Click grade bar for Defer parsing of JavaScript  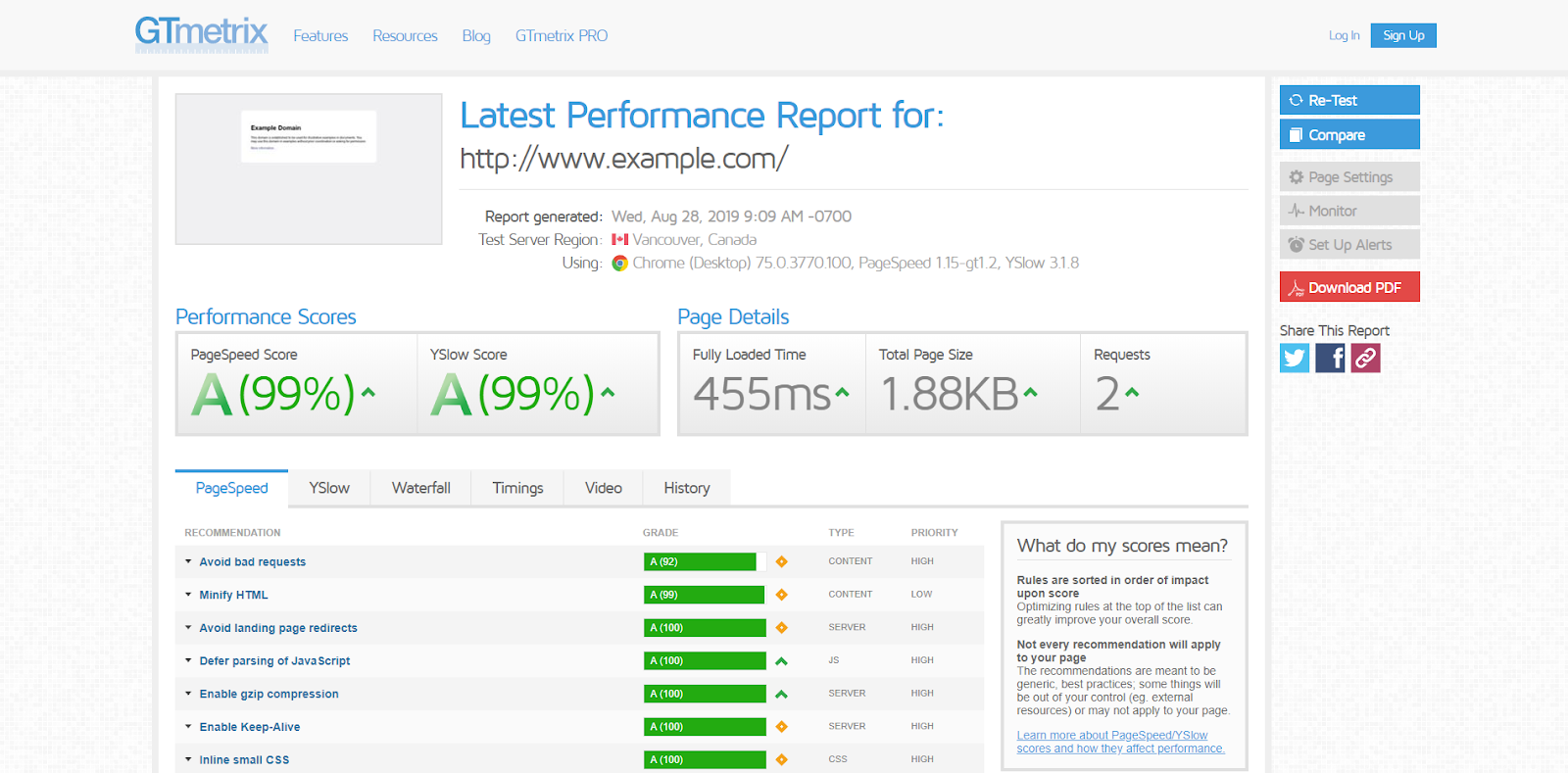[x=705, y=661]
